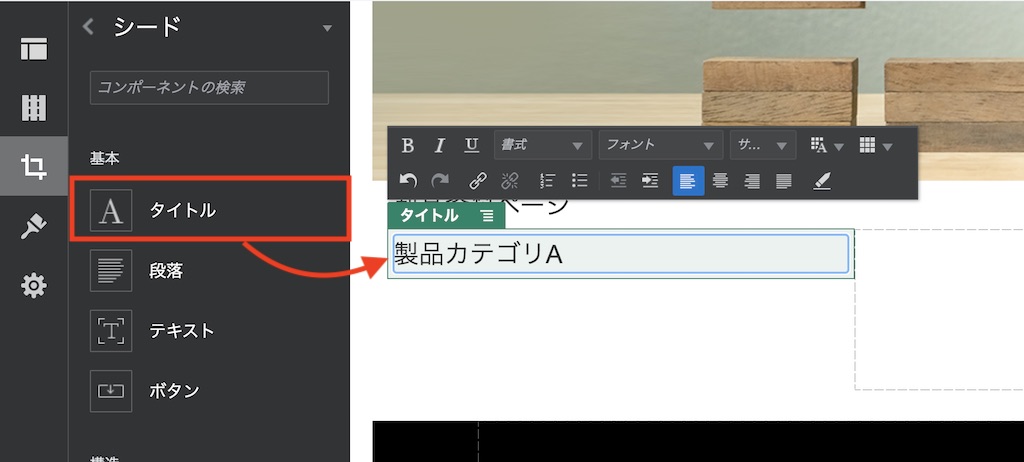The width and height of the screenshot is (1024, 462).
Task: Click the 基本 section heading
Action: pos(104,159)
